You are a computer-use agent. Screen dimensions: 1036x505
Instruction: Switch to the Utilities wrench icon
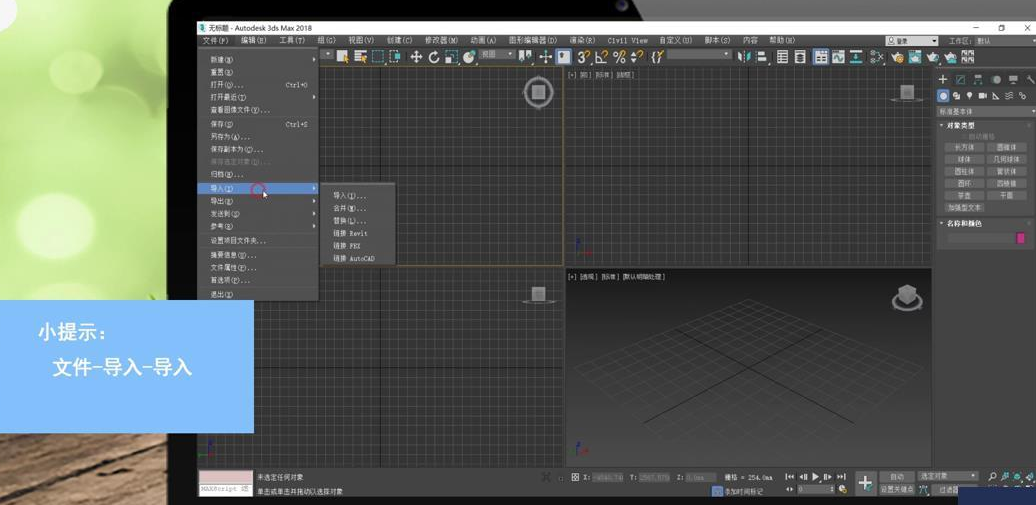1029,79
